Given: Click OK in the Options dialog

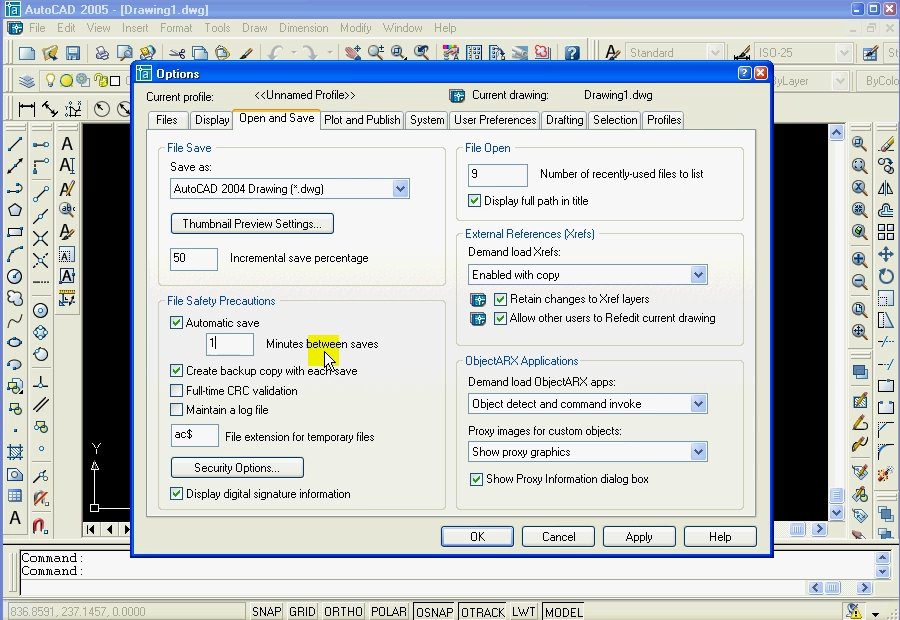Looking at the screenshot, I should tap(477, 537).
